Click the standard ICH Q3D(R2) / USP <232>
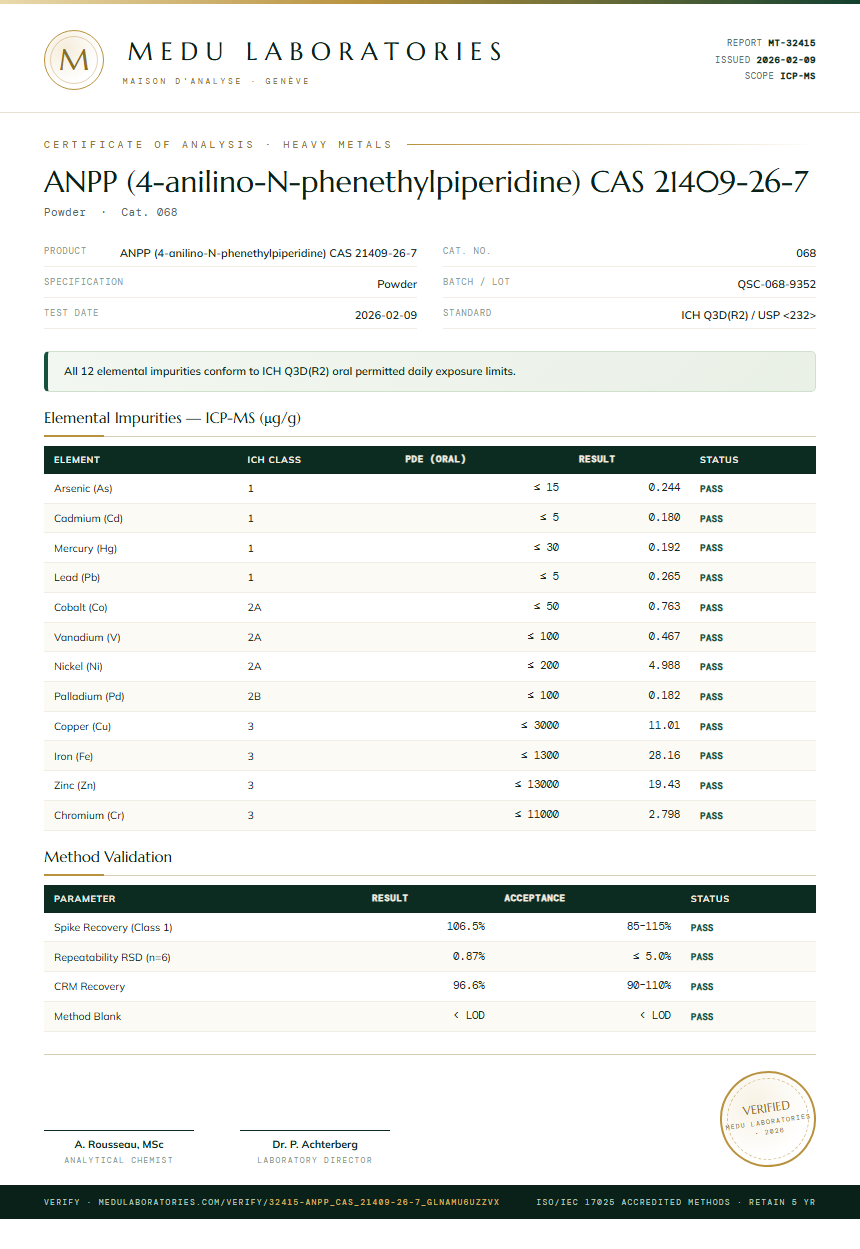The height and width of the screenshot is (1249, 860). click(749, 315)
